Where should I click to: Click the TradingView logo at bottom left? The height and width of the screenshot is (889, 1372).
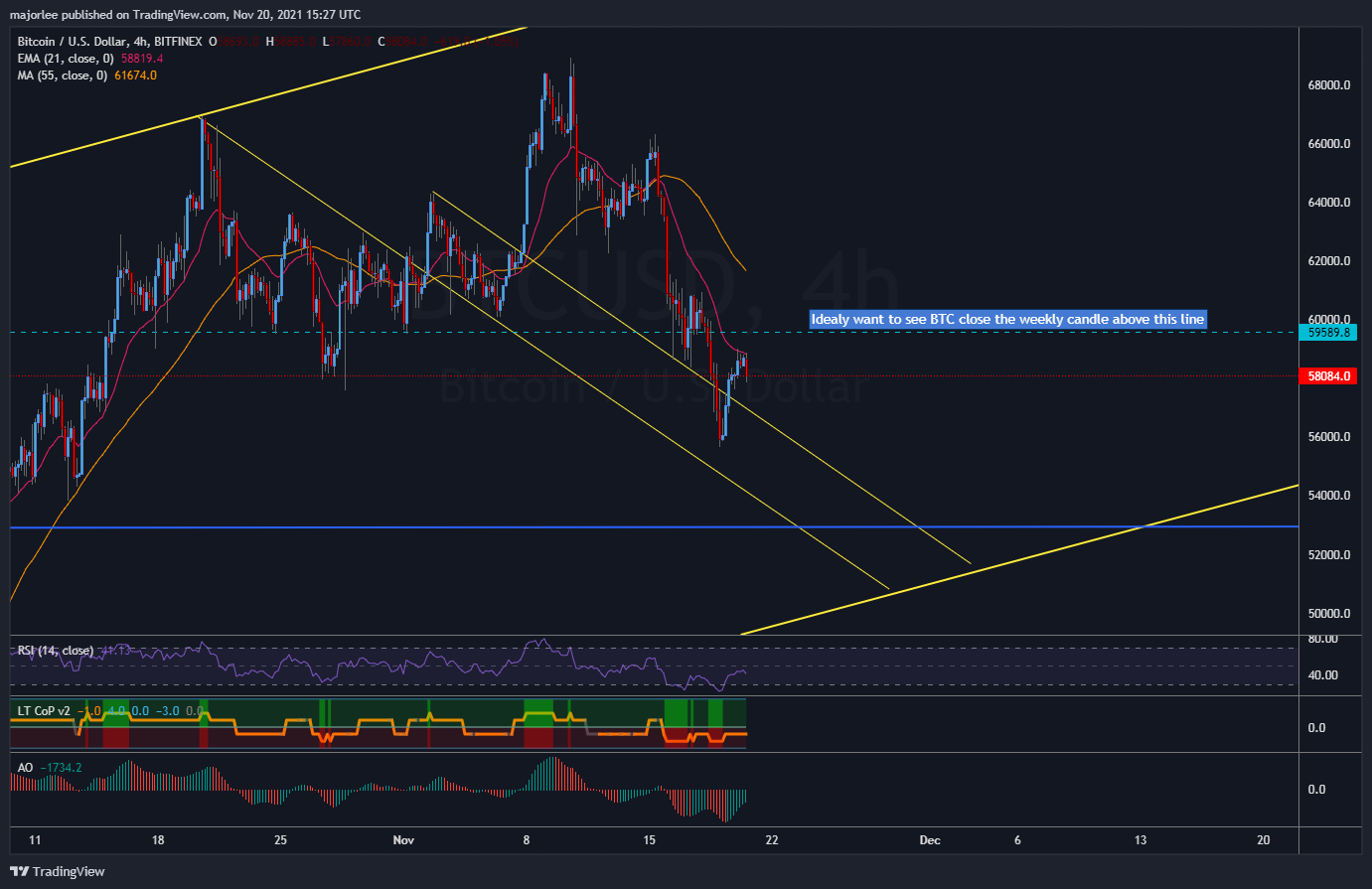coord(58,871)
